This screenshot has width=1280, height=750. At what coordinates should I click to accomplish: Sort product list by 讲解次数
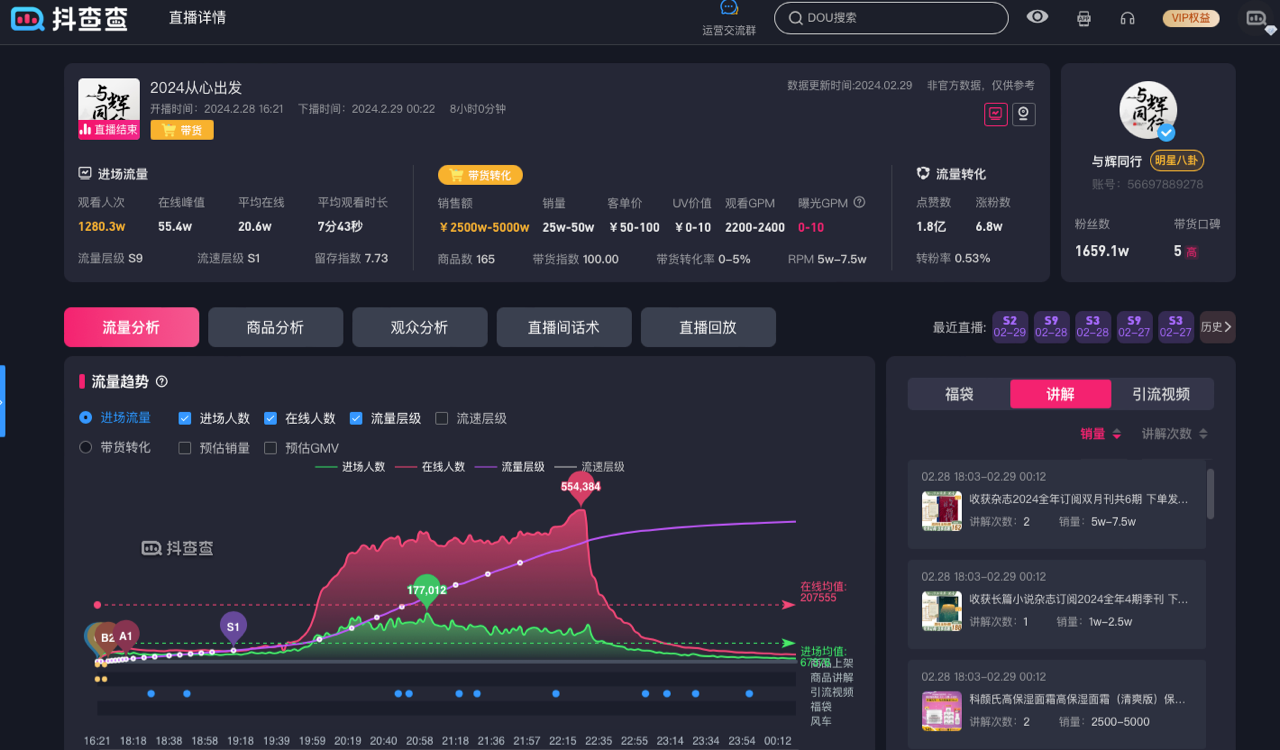[x=1174, y=434]
